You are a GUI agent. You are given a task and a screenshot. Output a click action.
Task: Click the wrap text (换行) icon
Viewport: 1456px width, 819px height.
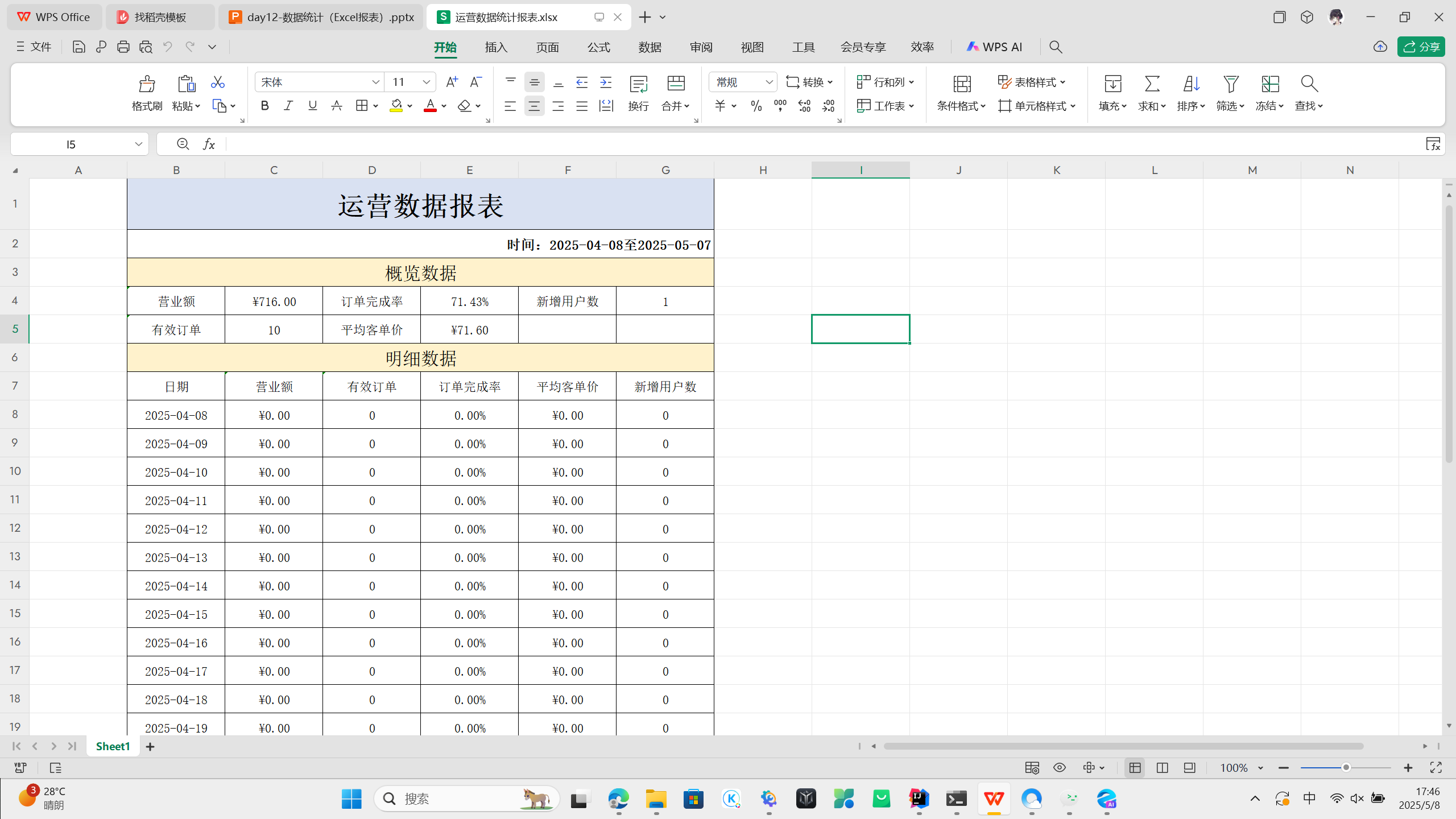coord(638,84)
